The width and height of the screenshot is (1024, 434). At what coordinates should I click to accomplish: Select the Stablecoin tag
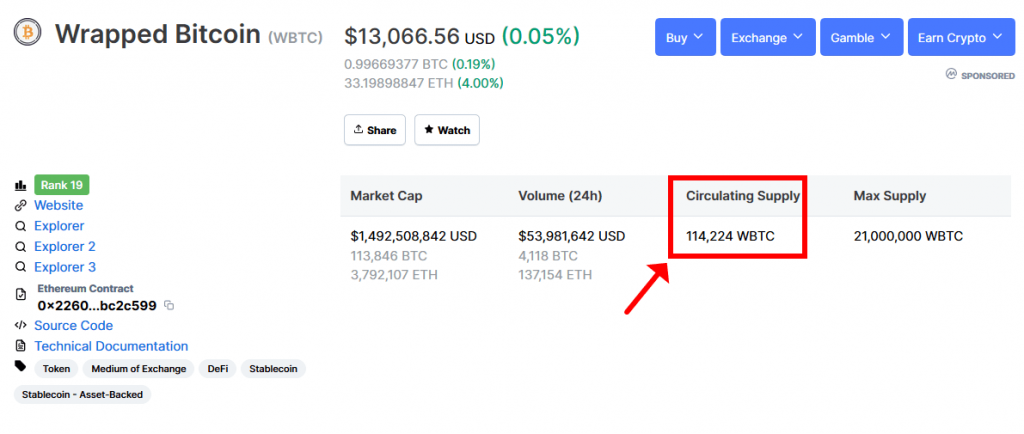click(273, 369)
